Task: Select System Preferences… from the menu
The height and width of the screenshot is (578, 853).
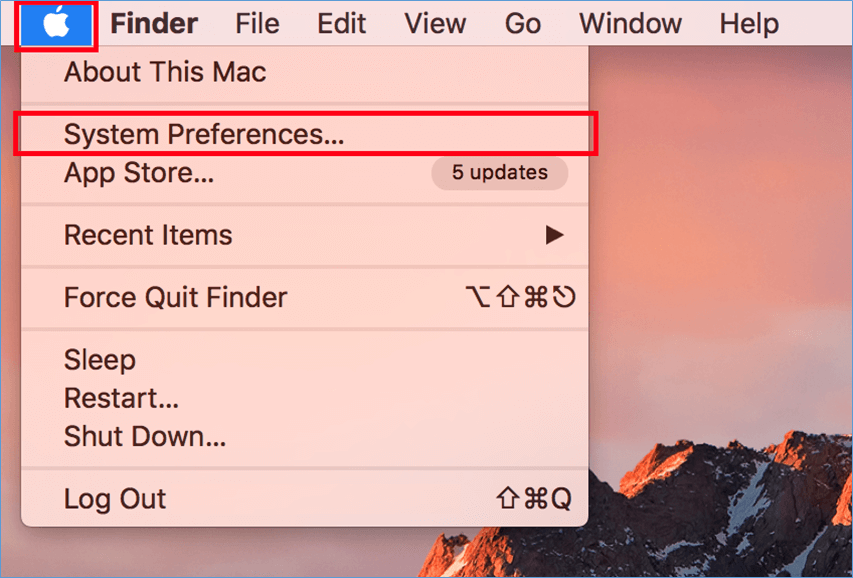Action: tap(305, 134)
